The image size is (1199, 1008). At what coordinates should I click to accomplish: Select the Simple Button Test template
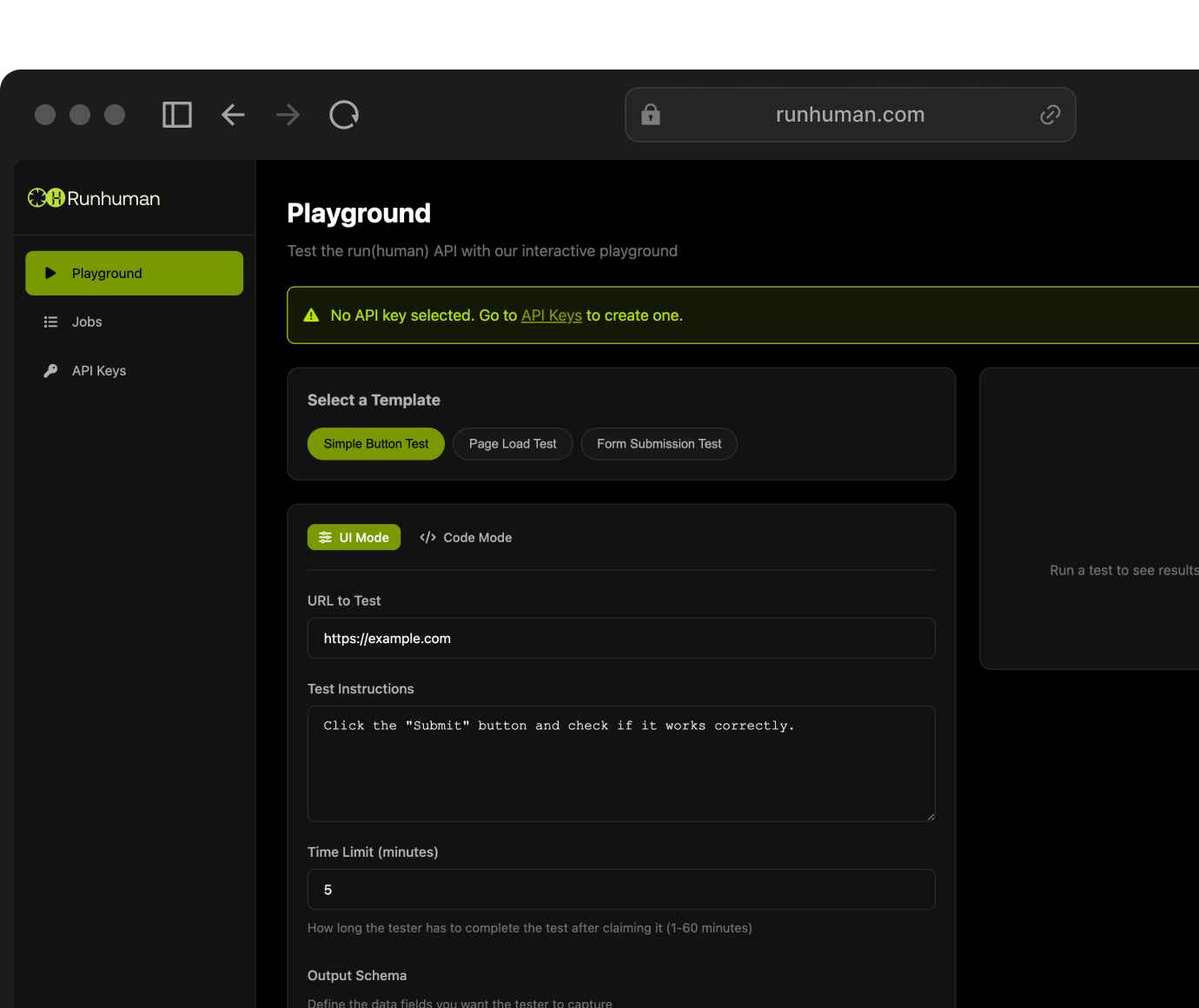tap(375, 444)
